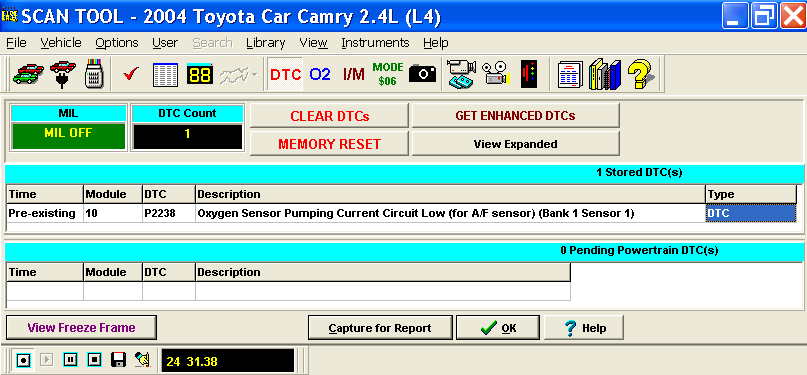Click the DTC Count value box
807x375 pixels.
(187, 137)
